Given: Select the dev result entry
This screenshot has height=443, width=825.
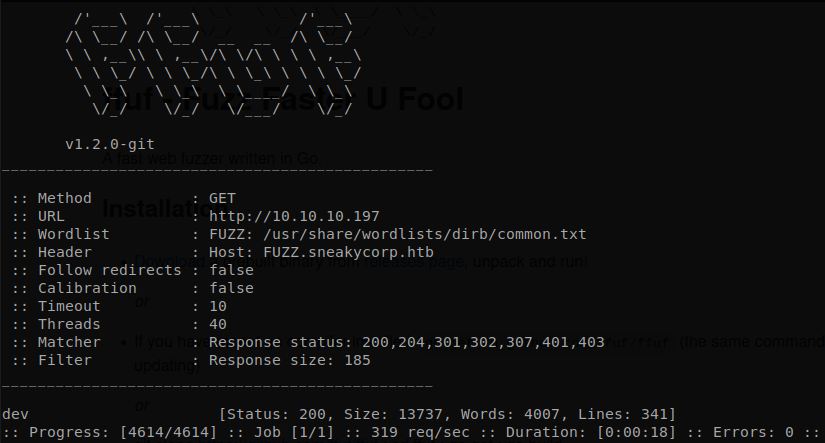Looking at the screenshot, I should pos(15,415).
